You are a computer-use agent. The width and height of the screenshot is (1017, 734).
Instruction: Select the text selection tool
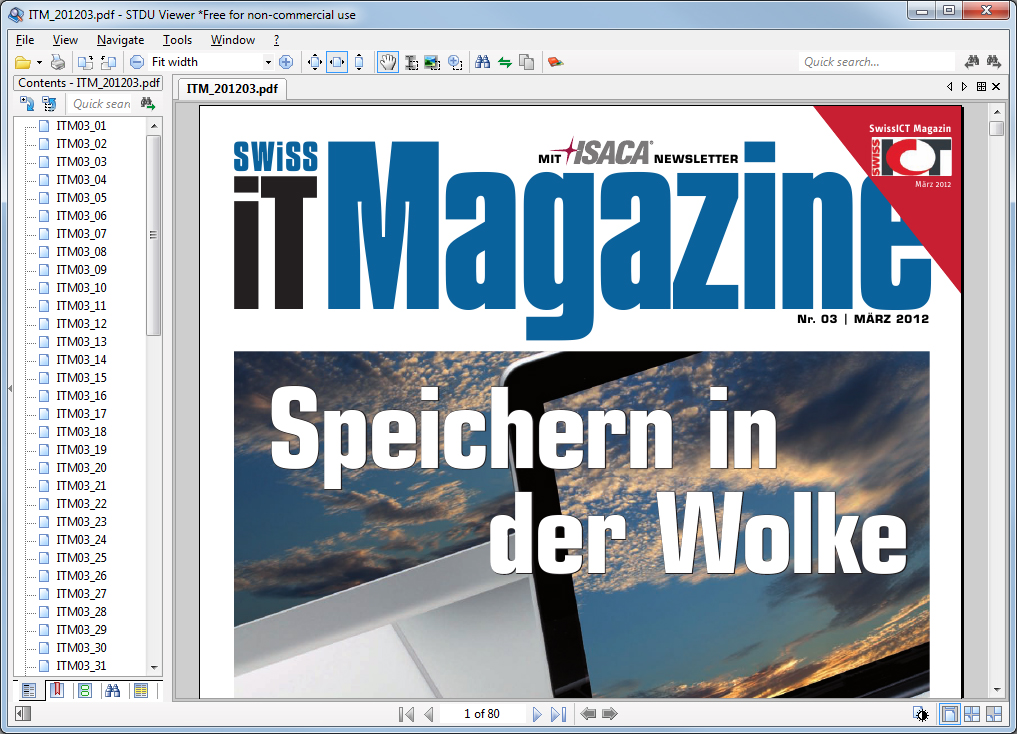[x=411, y=63]
